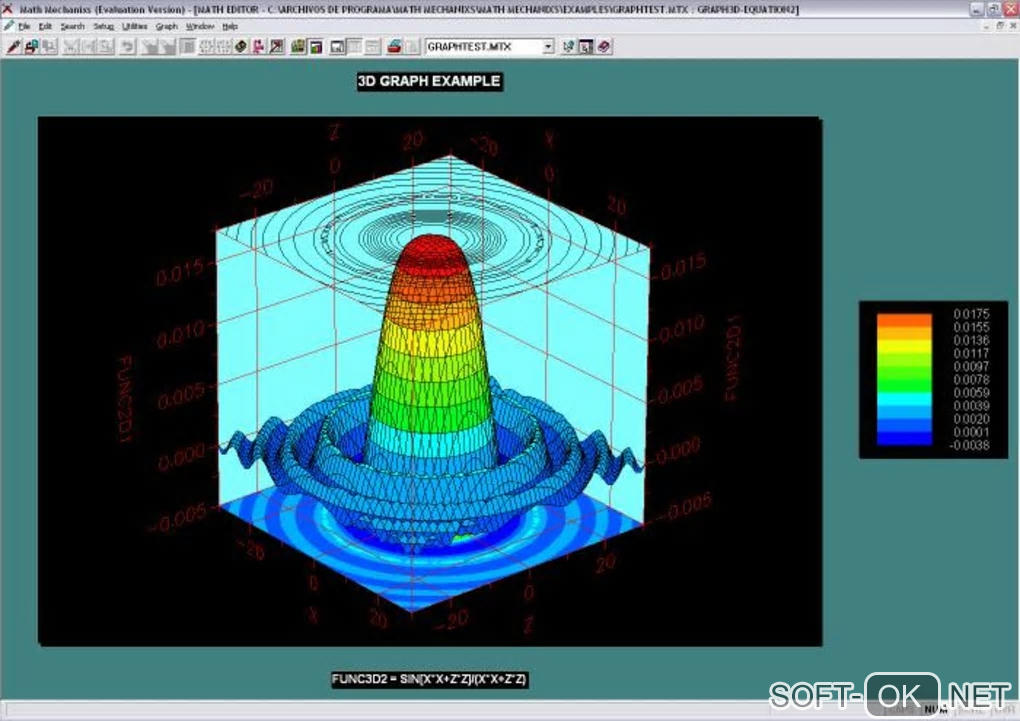Image resolution: width=1020 pixels, height=721 pixels.
Task: Expand the GRAPHTEST.MTX file dropdown arrow
Action: (x=548, y=47)
